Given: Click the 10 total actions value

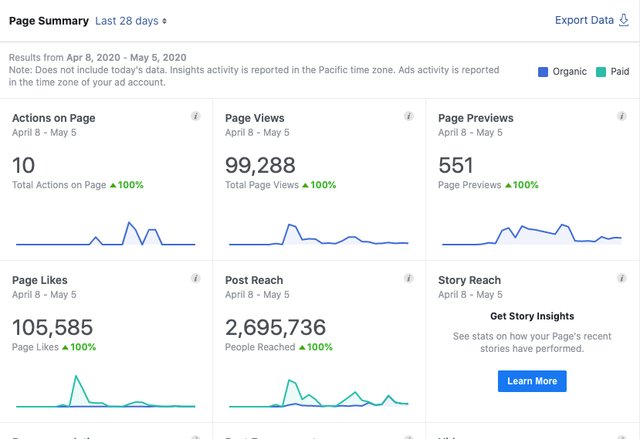Looking at the screenshot, I should [23, 165].
